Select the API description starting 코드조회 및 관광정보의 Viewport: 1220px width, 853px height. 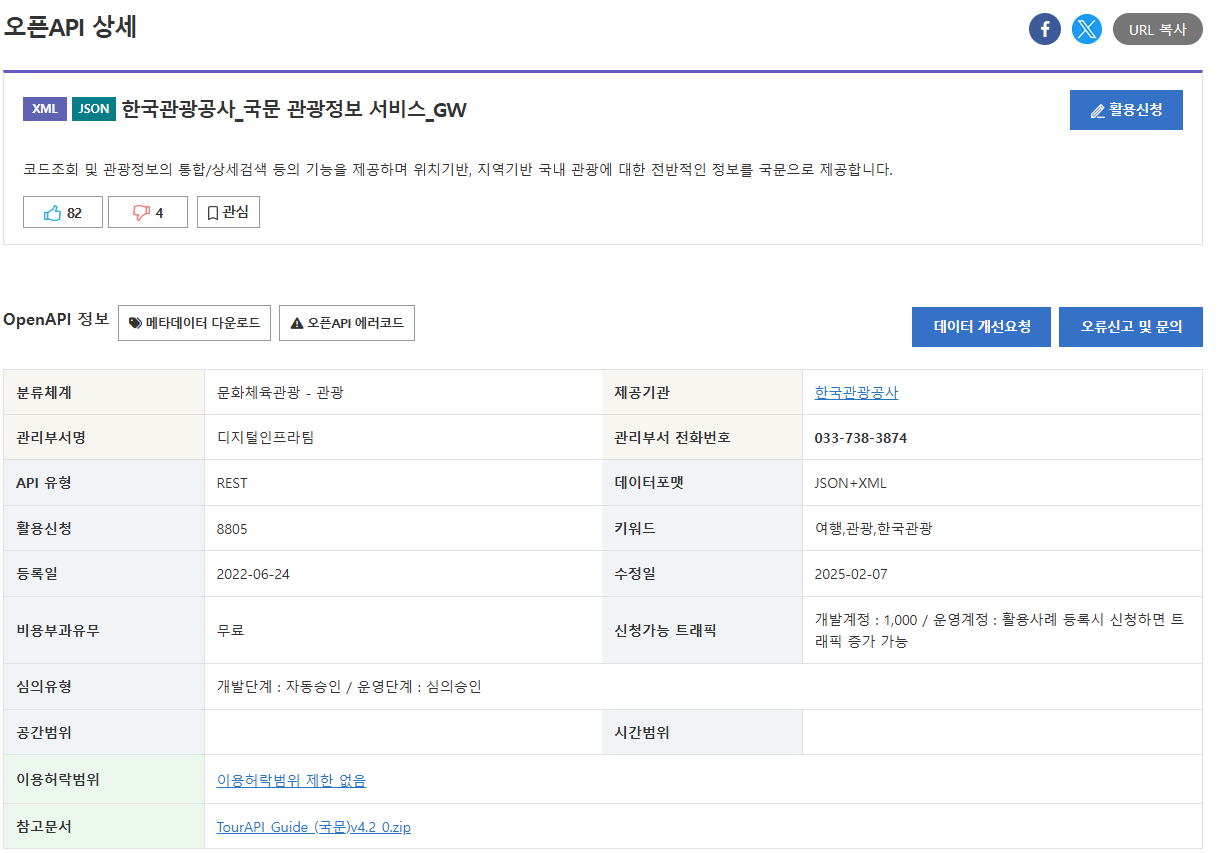pos(458,169)
